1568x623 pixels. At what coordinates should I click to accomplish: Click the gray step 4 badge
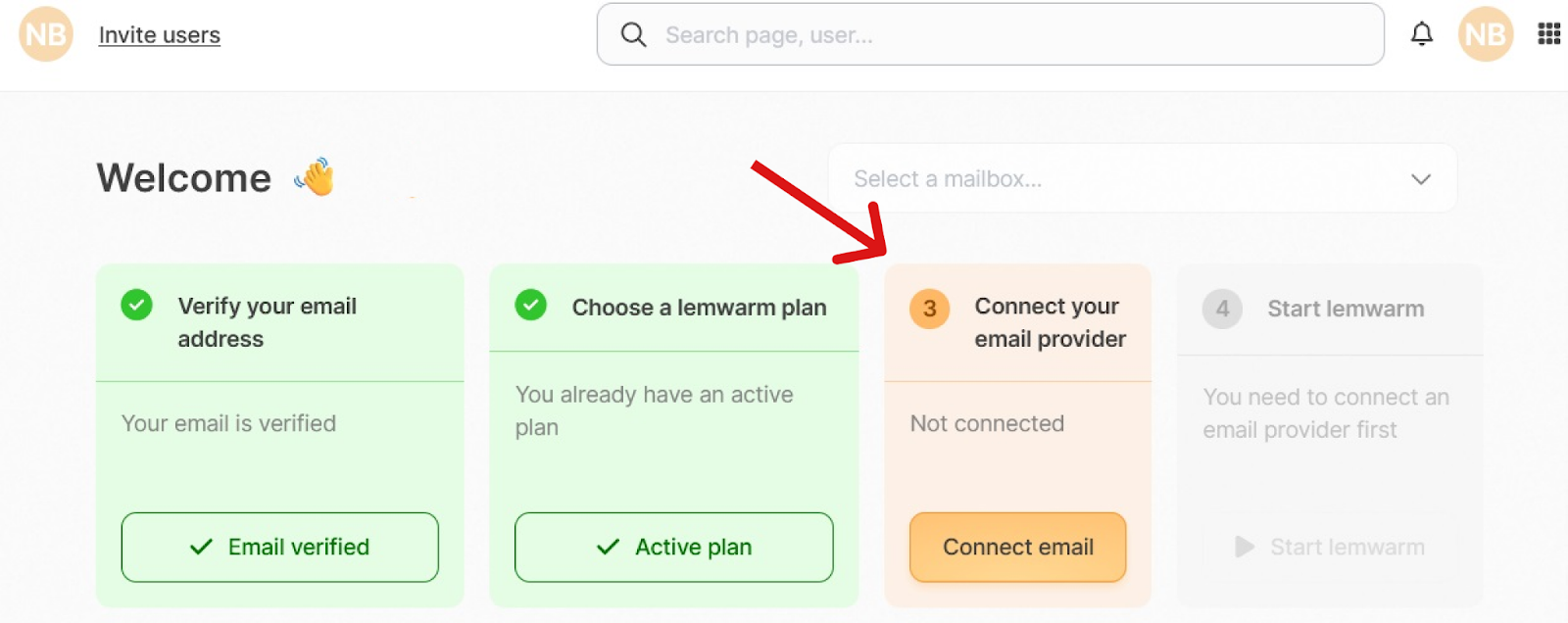pyautogui.click(x=1222, y=310)
